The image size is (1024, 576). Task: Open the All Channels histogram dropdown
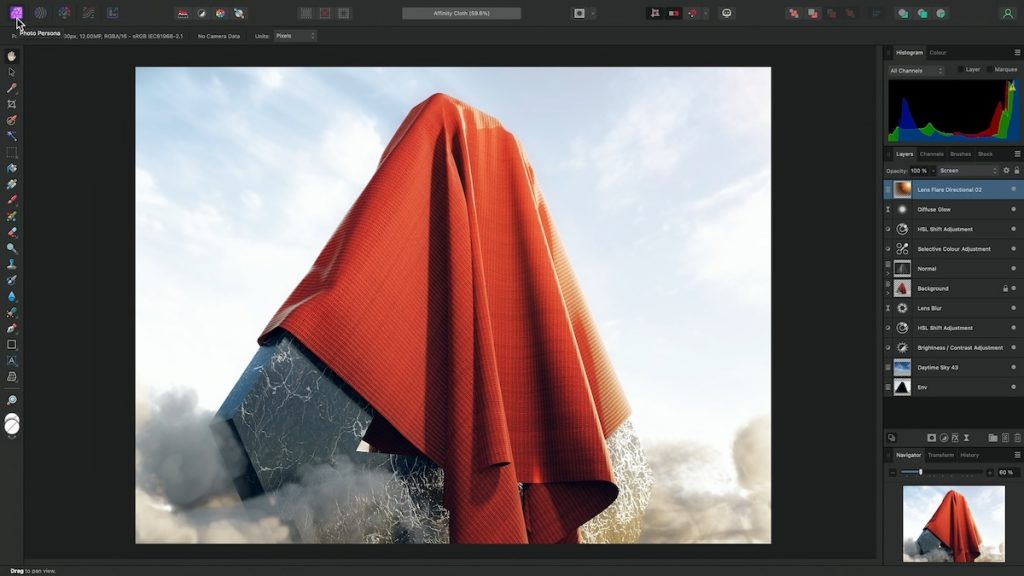(916, 71)
